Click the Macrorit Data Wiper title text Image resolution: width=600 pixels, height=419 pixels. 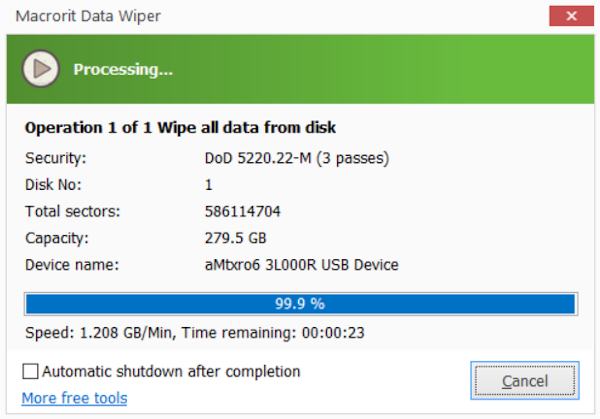pos(88,16)
